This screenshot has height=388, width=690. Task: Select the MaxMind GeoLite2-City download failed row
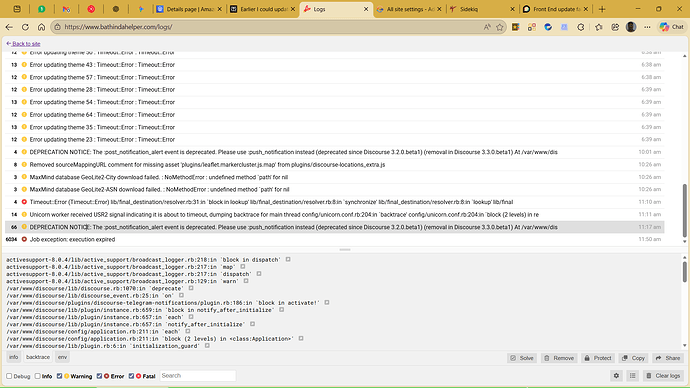(334, 177)
